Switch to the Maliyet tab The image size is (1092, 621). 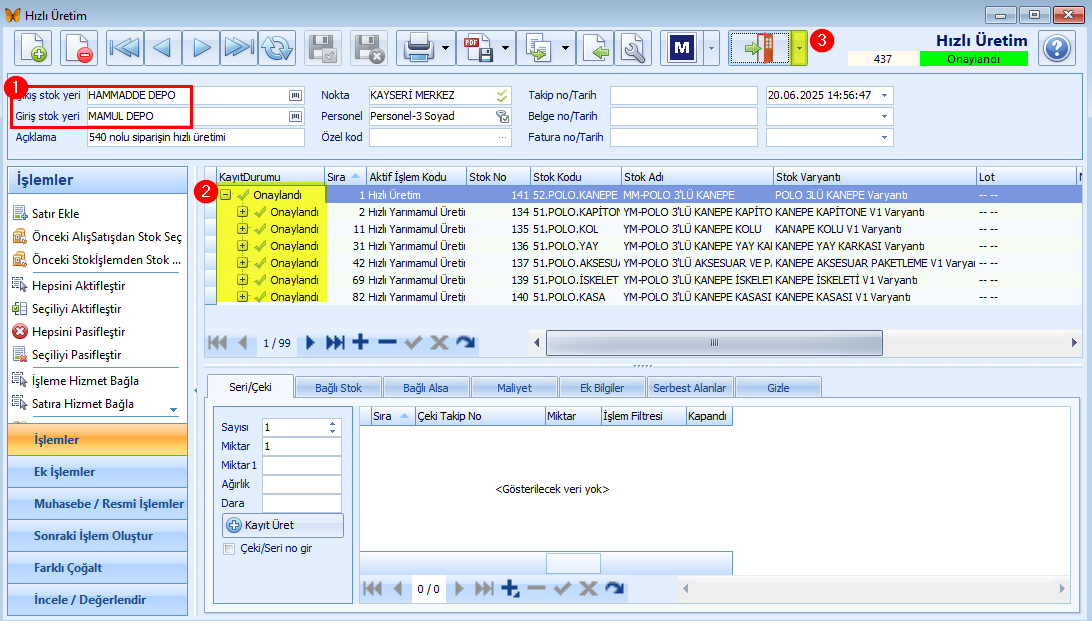coord(514,388)
